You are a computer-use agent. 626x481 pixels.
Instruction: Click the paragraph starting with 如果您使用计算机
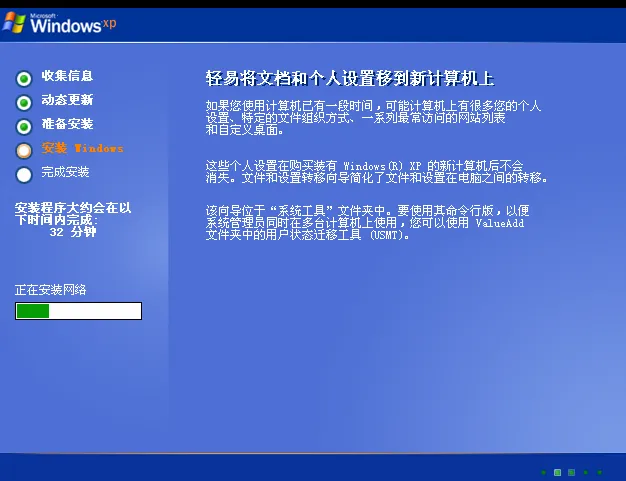pos(373,118)
